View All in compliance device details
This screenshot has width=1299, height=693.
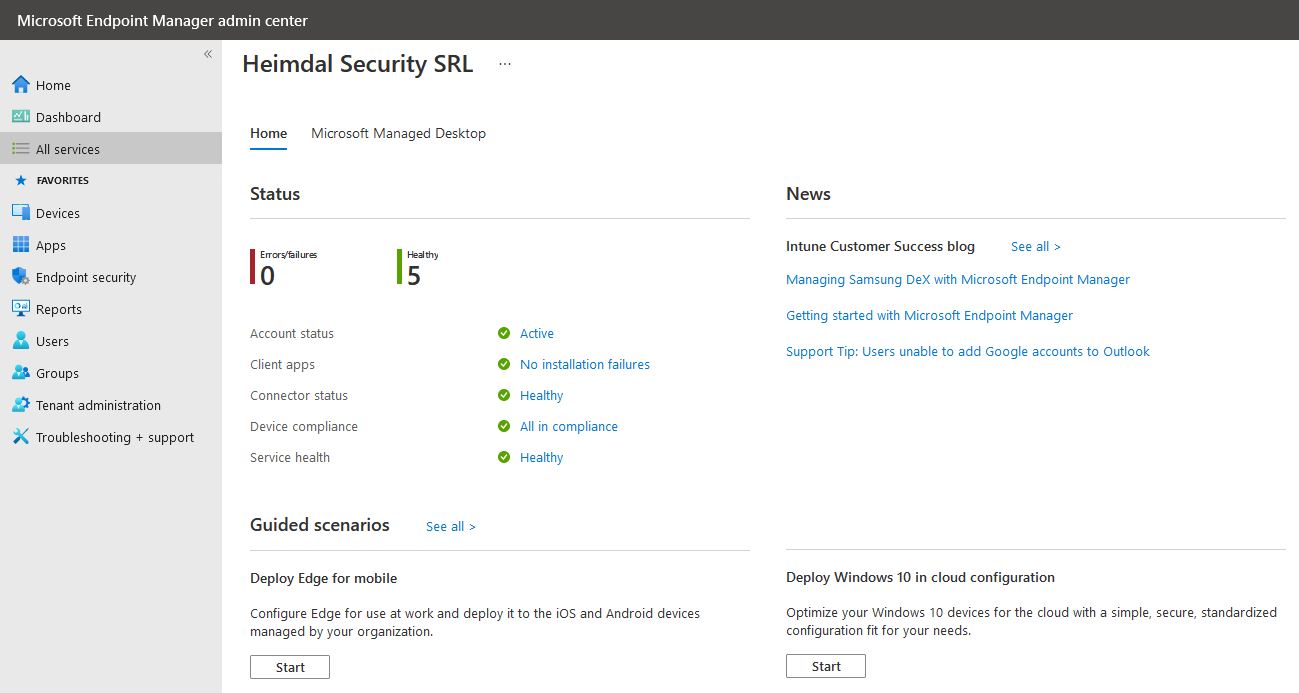point(569,426)
